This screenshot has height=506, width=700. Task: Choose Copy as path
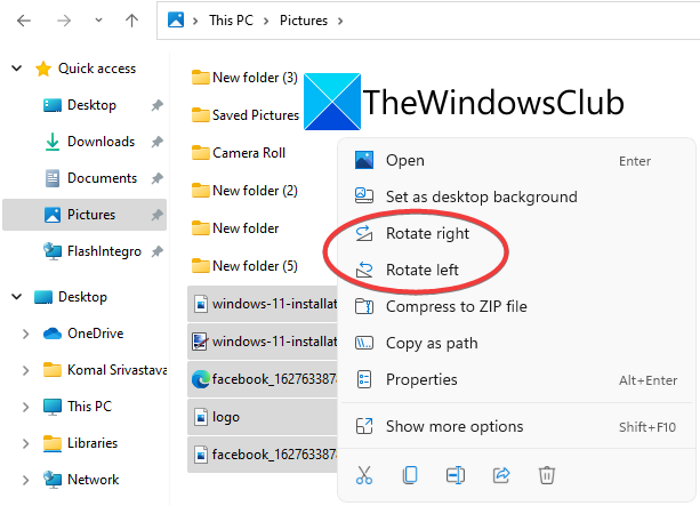point(517,343)
